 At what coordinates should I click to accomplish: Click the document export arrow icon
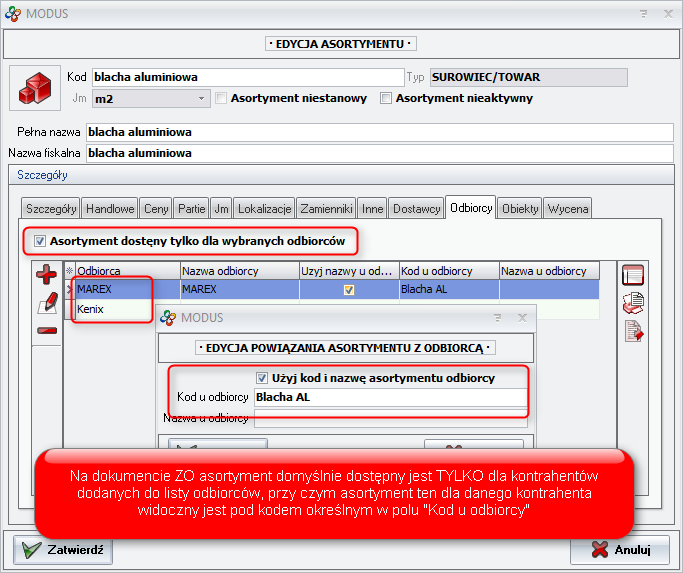click(634, 331)
